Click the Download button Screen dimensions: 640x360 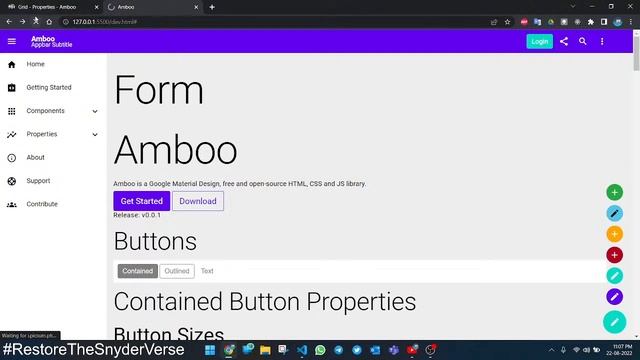click(198, 201)
